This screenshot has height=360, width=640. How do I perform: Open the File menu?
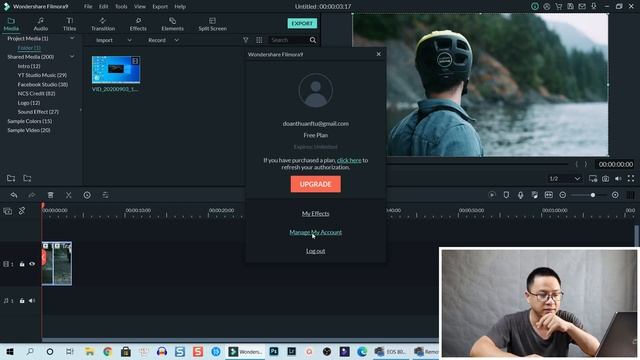click(88, 7)
